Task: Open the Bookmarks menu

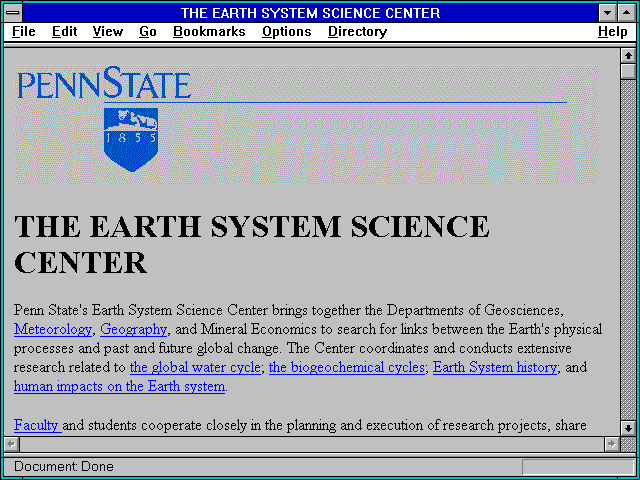Action: 209,32
